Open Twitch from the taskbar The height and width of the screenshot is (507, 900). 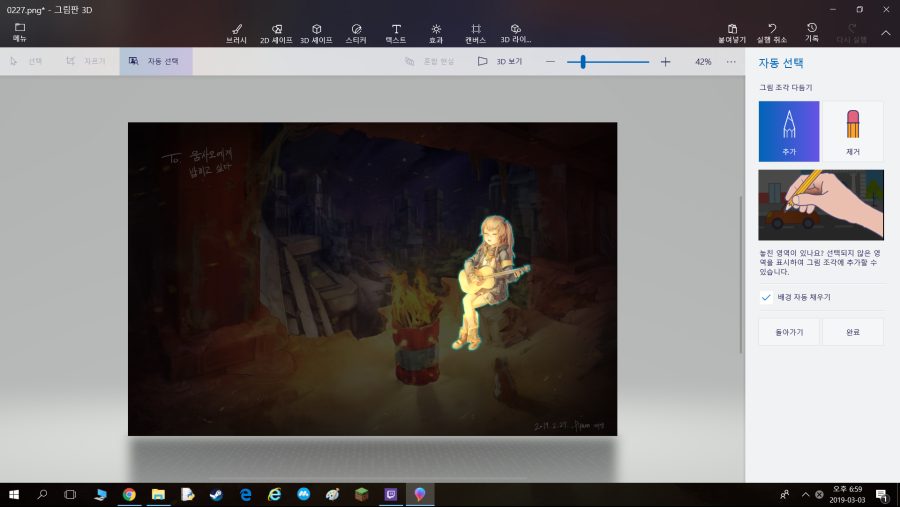[x=391, y=494]
